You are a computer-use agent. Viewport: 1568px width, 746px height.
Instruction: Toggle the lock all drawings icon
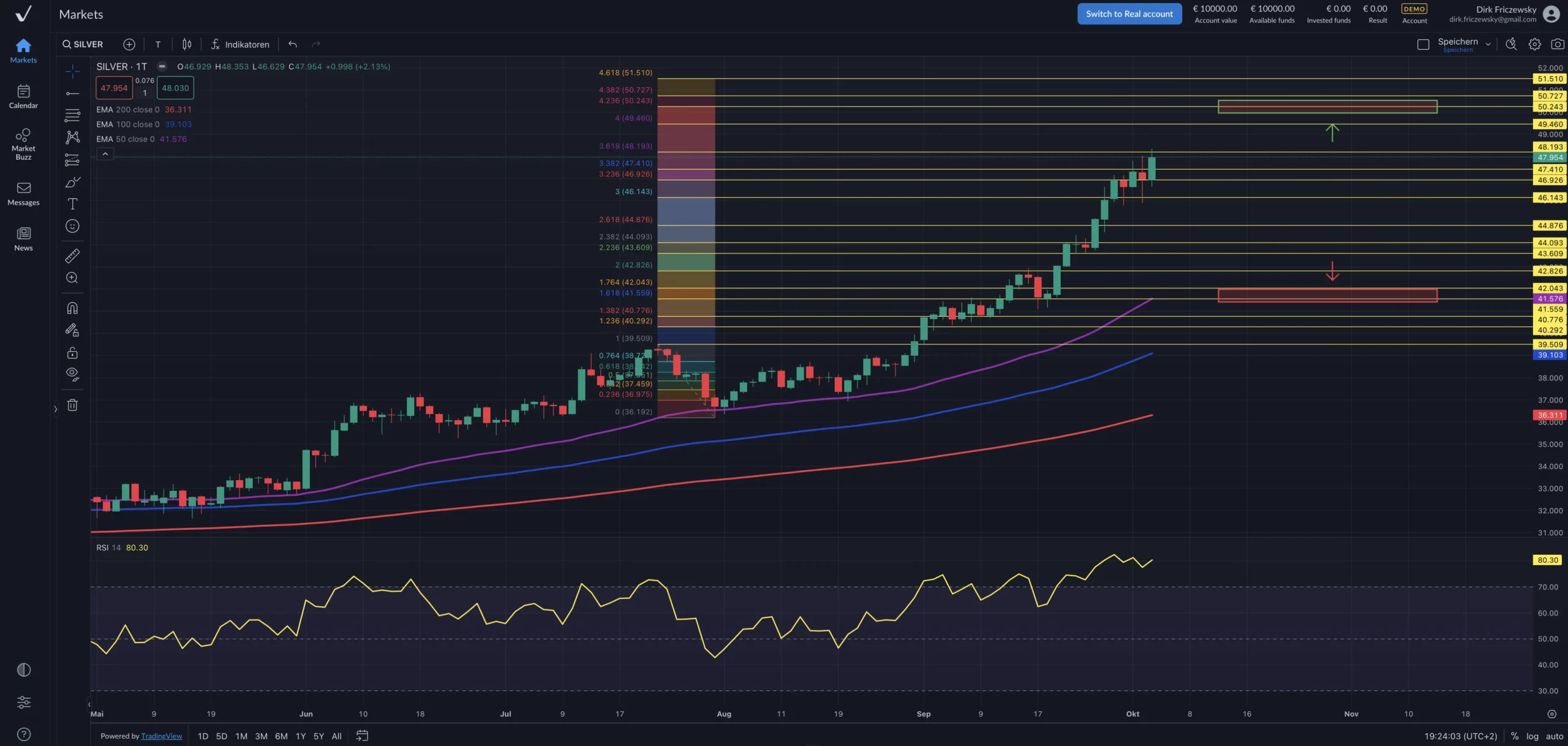72,353
